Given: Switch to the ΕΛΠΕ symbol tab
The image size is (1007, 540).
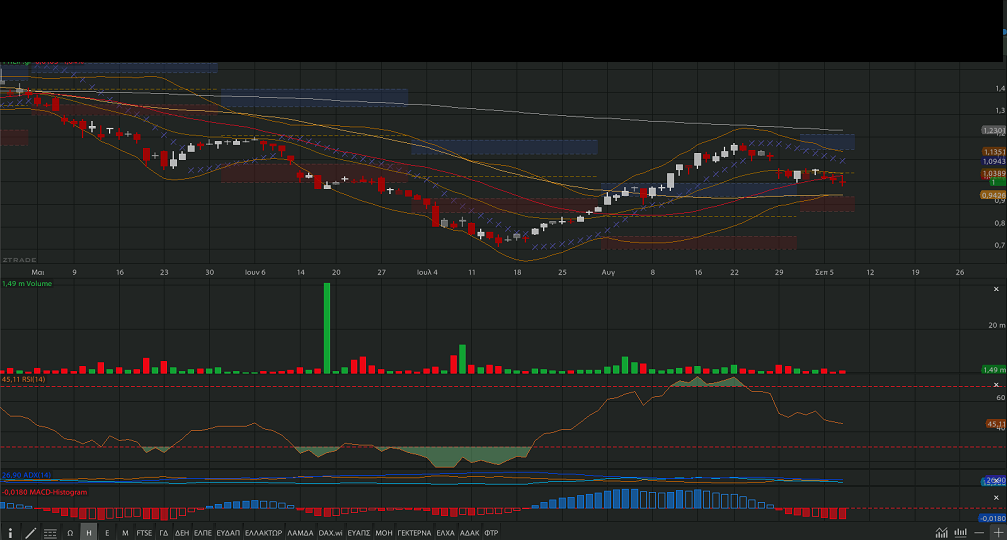Looking at the screenshot, I should pos(203,533).
